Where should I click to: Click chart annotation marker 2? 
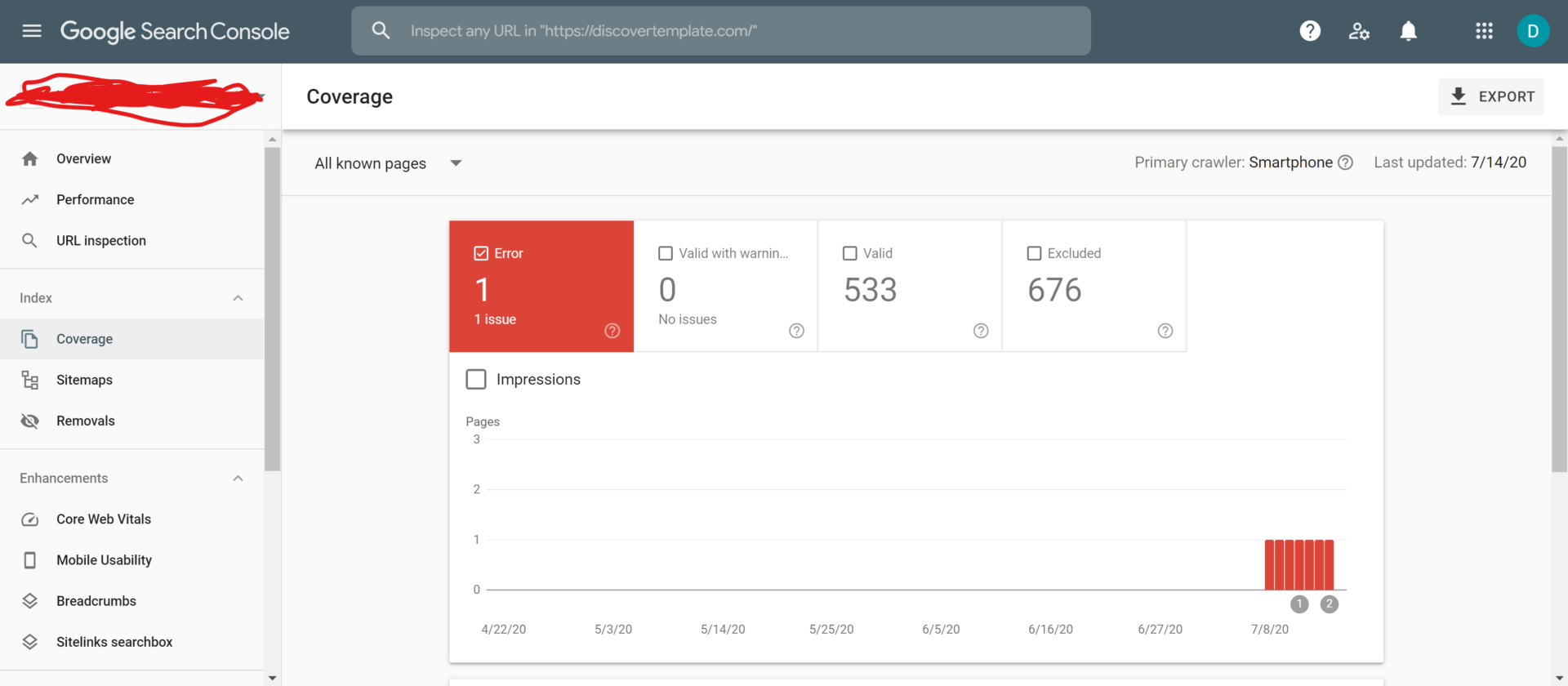(x=1330, y=604)
